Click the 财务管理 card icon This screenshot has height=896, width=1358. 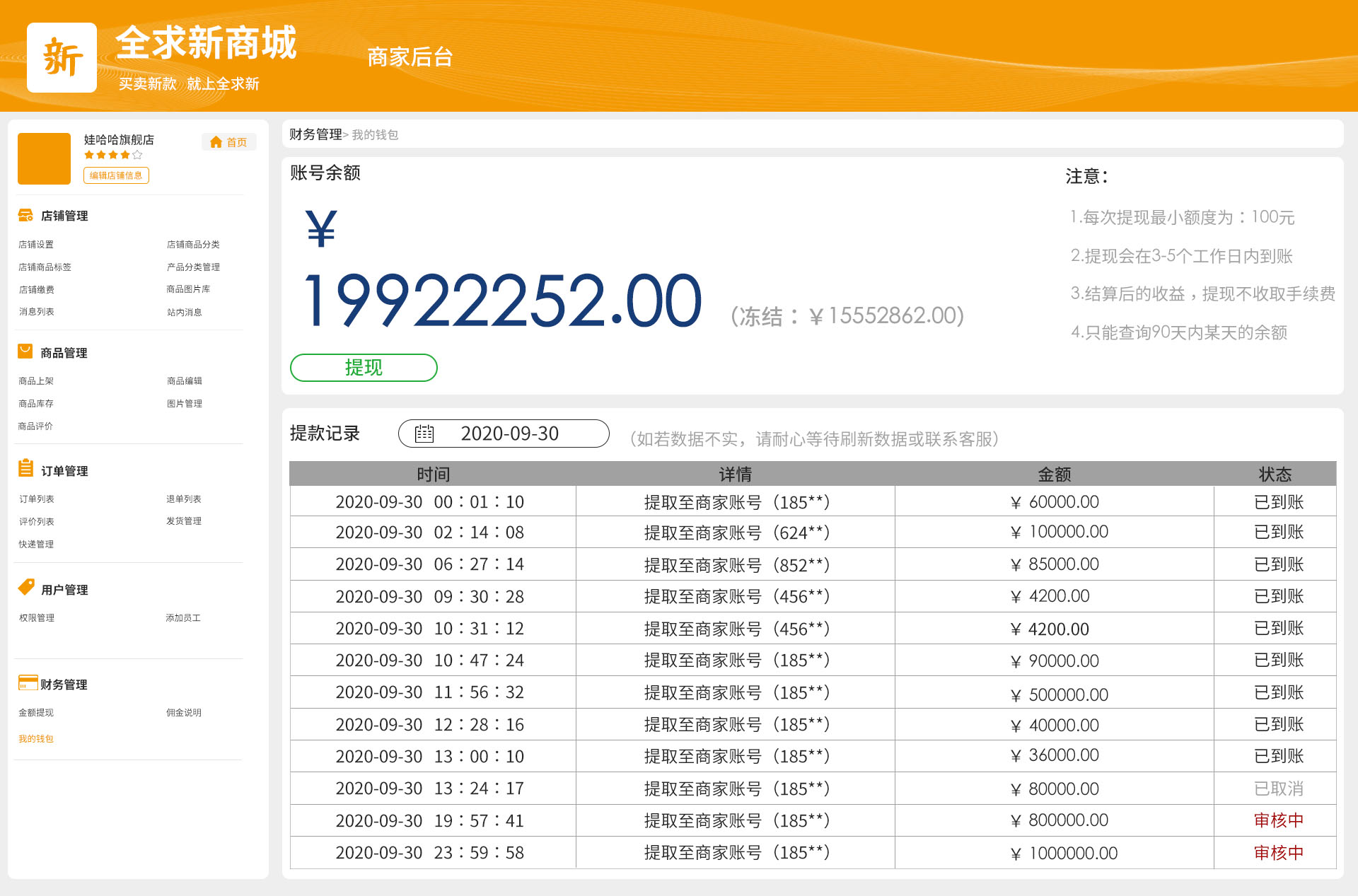(28, 682)
